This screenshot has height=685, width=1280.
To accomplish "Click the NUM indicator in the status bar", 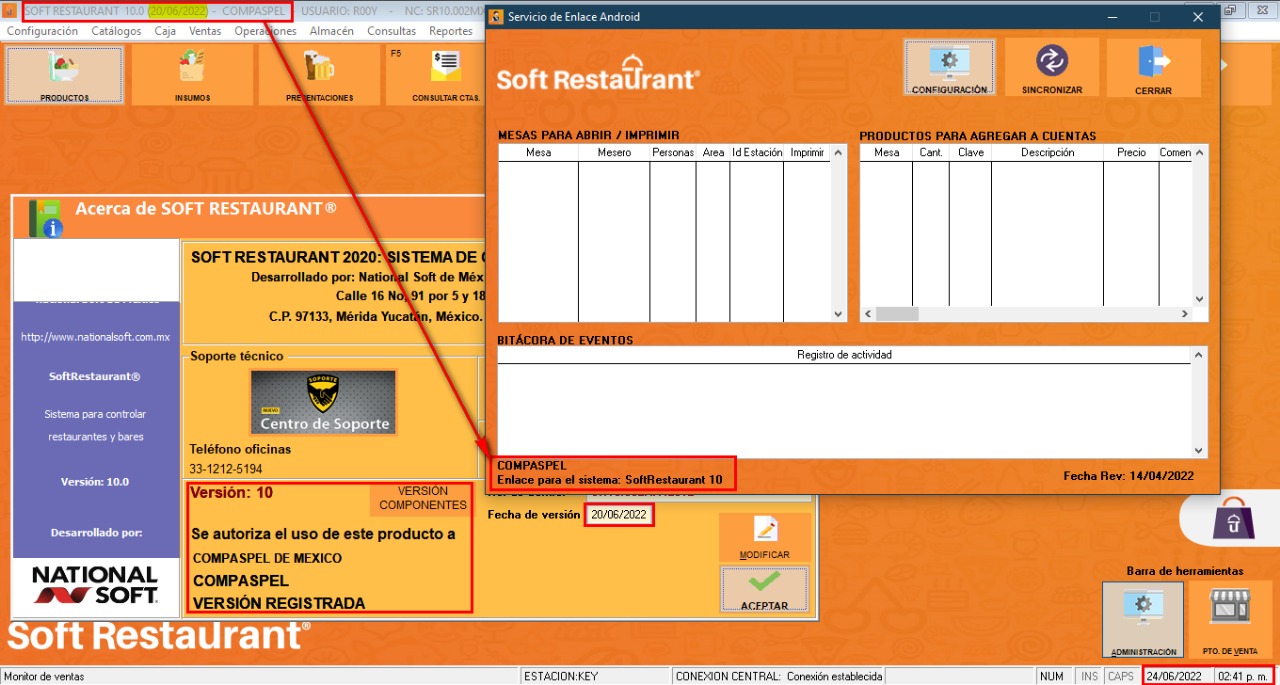I will point(1052,676).
